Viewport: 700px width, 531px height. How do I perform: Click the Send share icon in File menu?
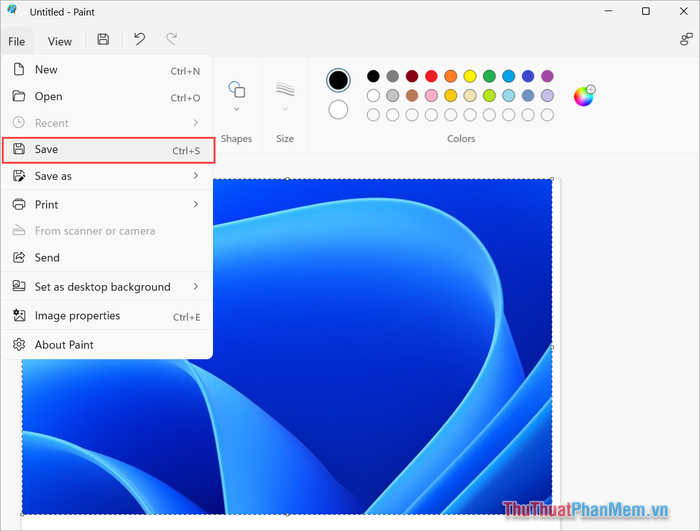[19, 257]
